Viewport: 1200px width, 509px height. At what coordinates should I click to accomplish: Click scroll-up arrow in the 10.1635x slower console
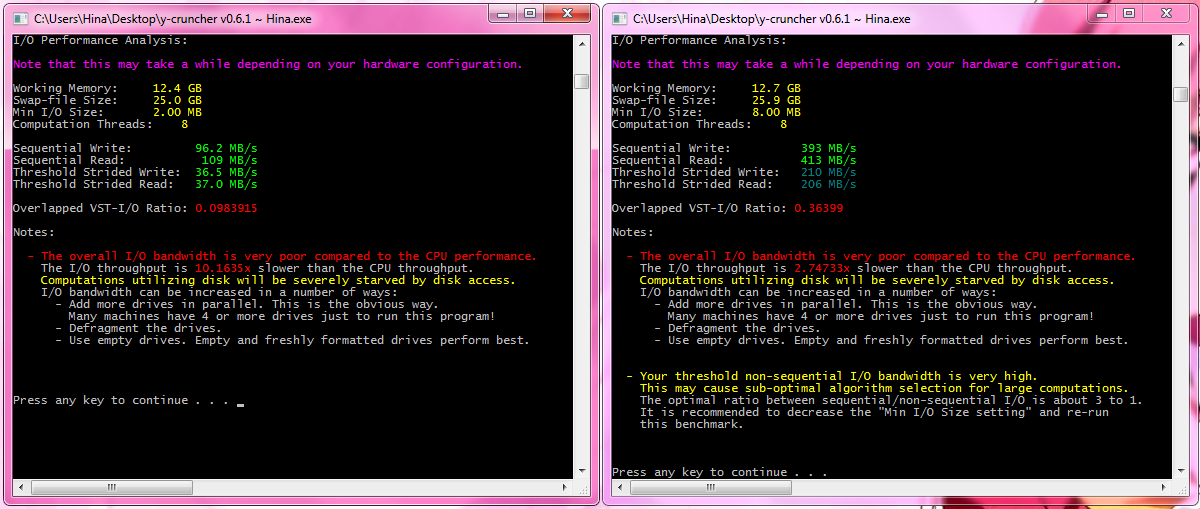pyautogui.click(x=581, y=42)
